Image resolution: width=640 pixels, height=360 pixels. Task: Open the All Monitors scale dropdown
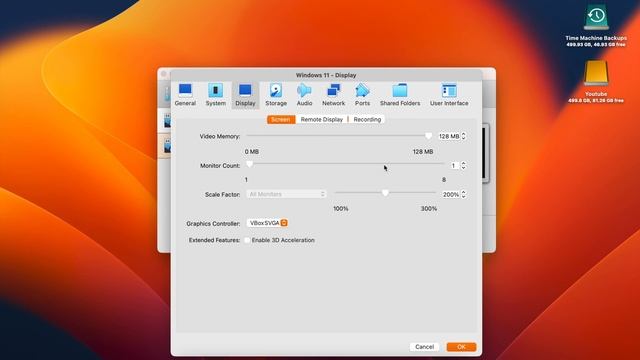pos(286,194)
